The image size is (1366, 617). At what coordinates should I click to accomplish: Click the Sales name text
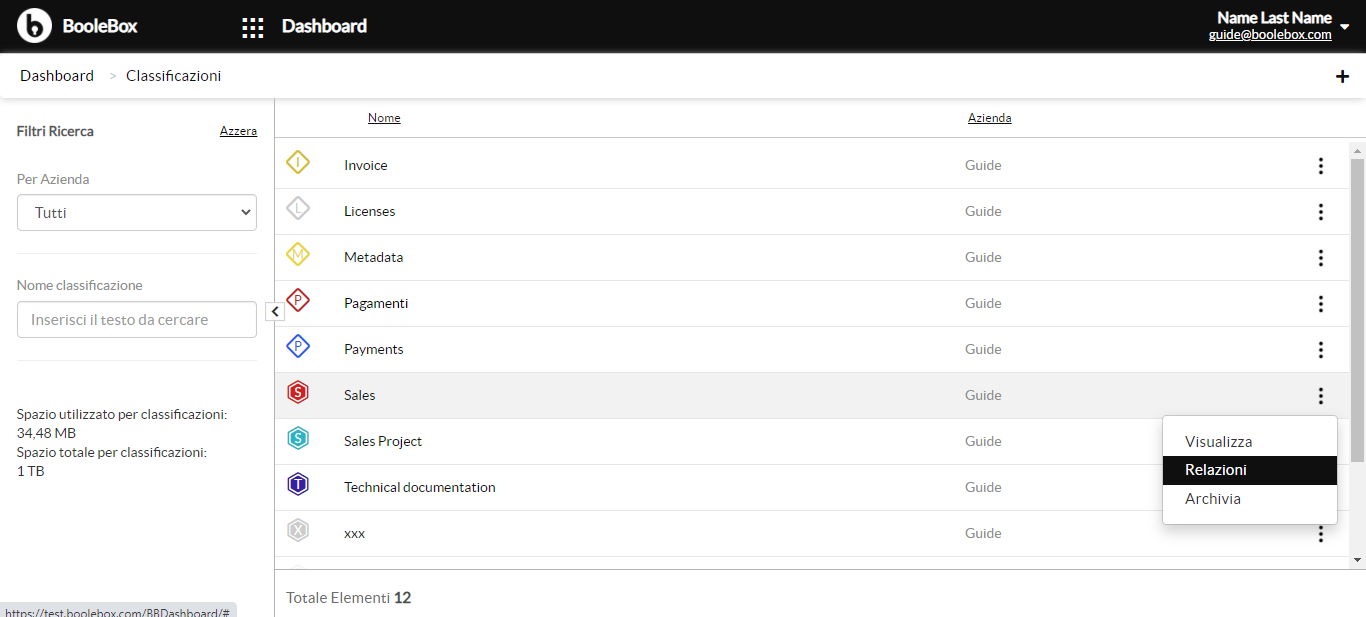coord(360,396)
